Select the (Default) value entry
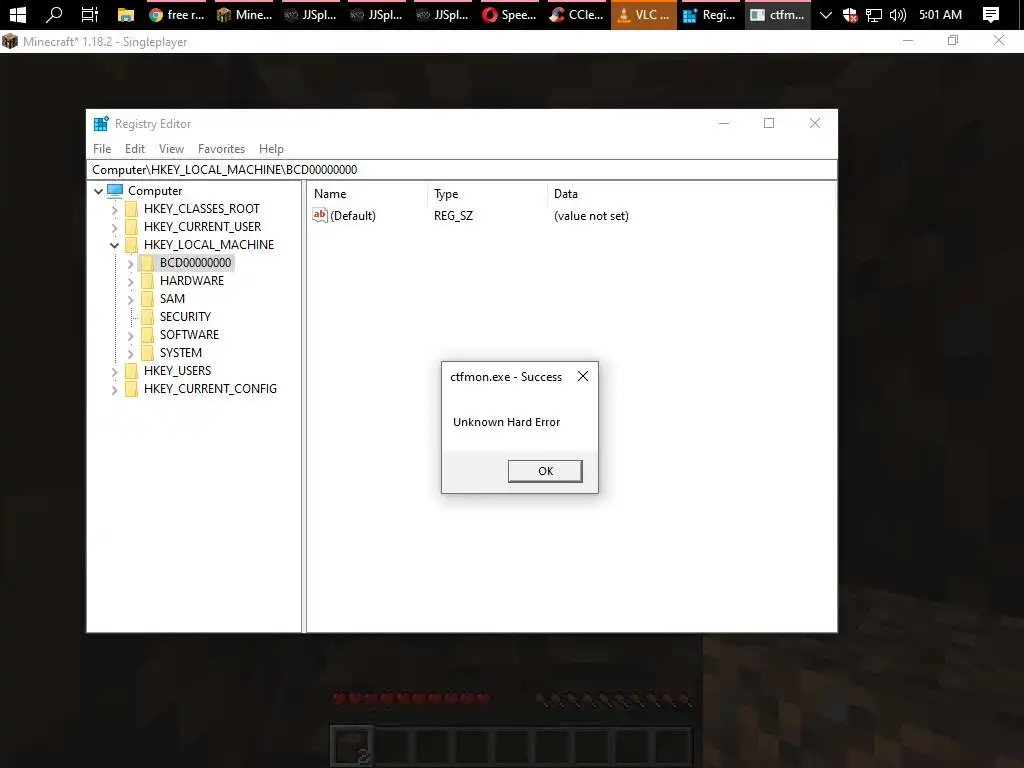The height and width of the screenshot is (768, 1024). click(x=353, y=216)
